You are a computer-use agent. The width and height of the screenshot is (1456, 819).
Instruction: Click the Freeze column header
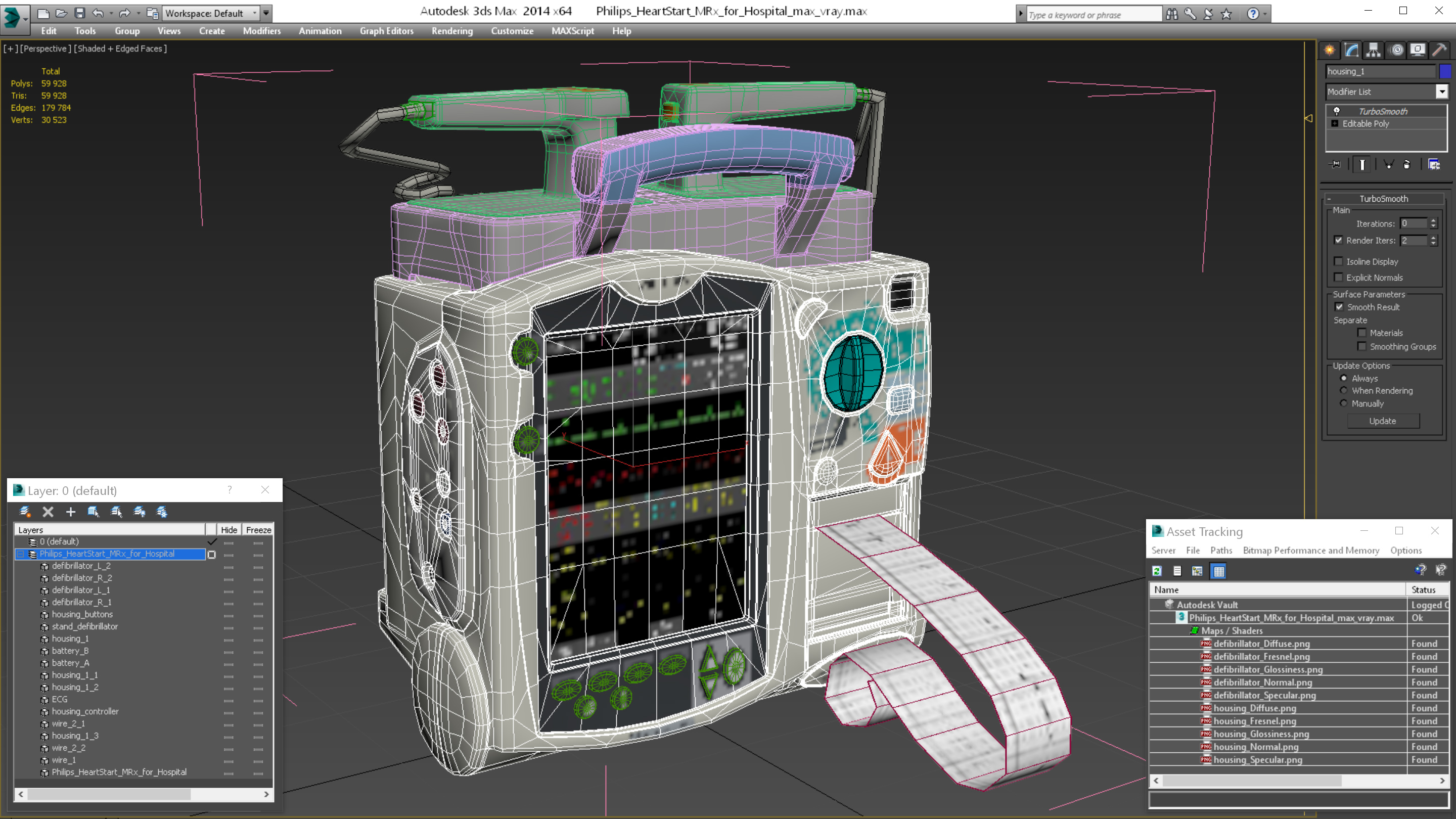click(258, 530)
